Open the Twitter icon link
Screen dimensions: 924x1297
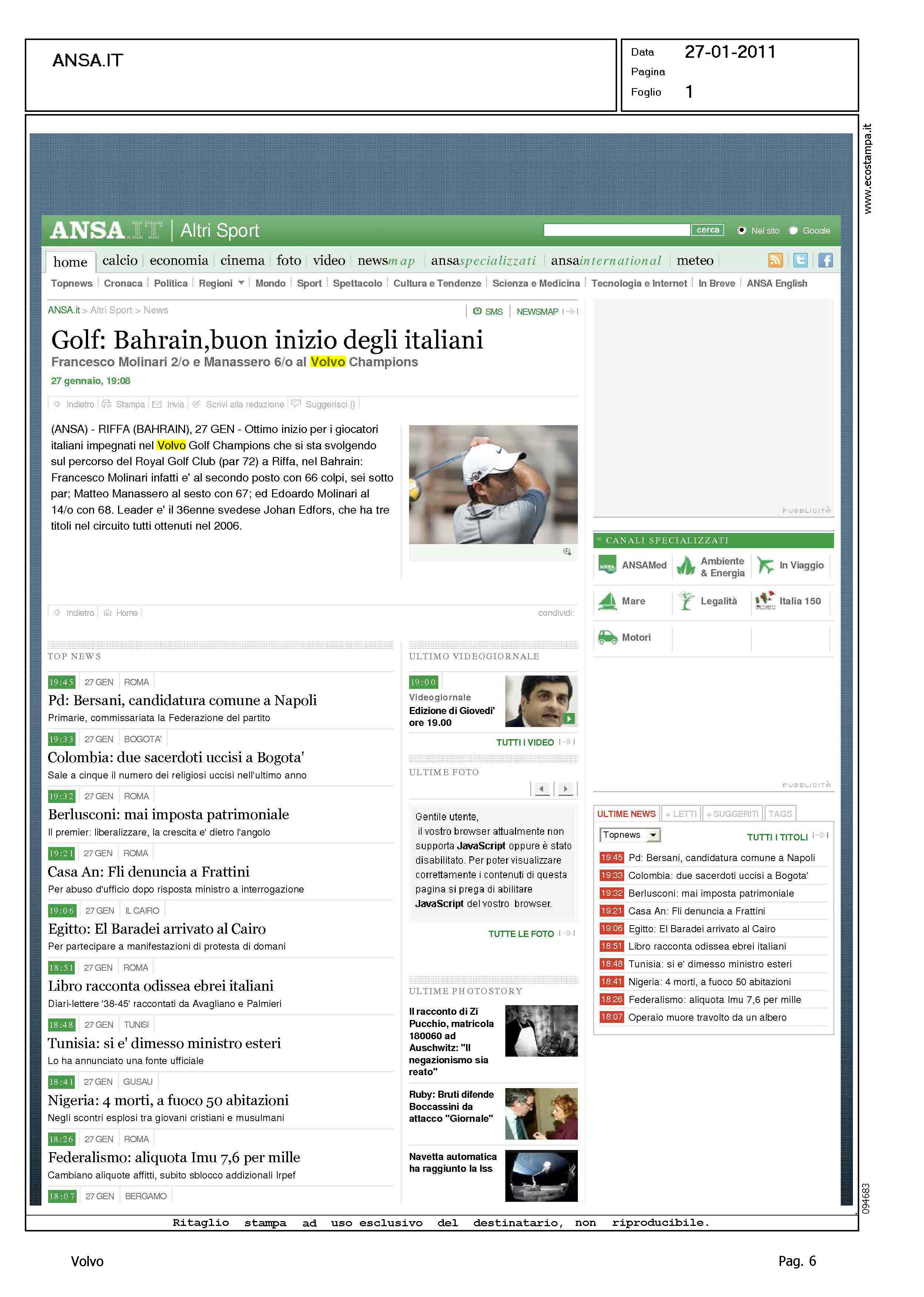[800, 260]
